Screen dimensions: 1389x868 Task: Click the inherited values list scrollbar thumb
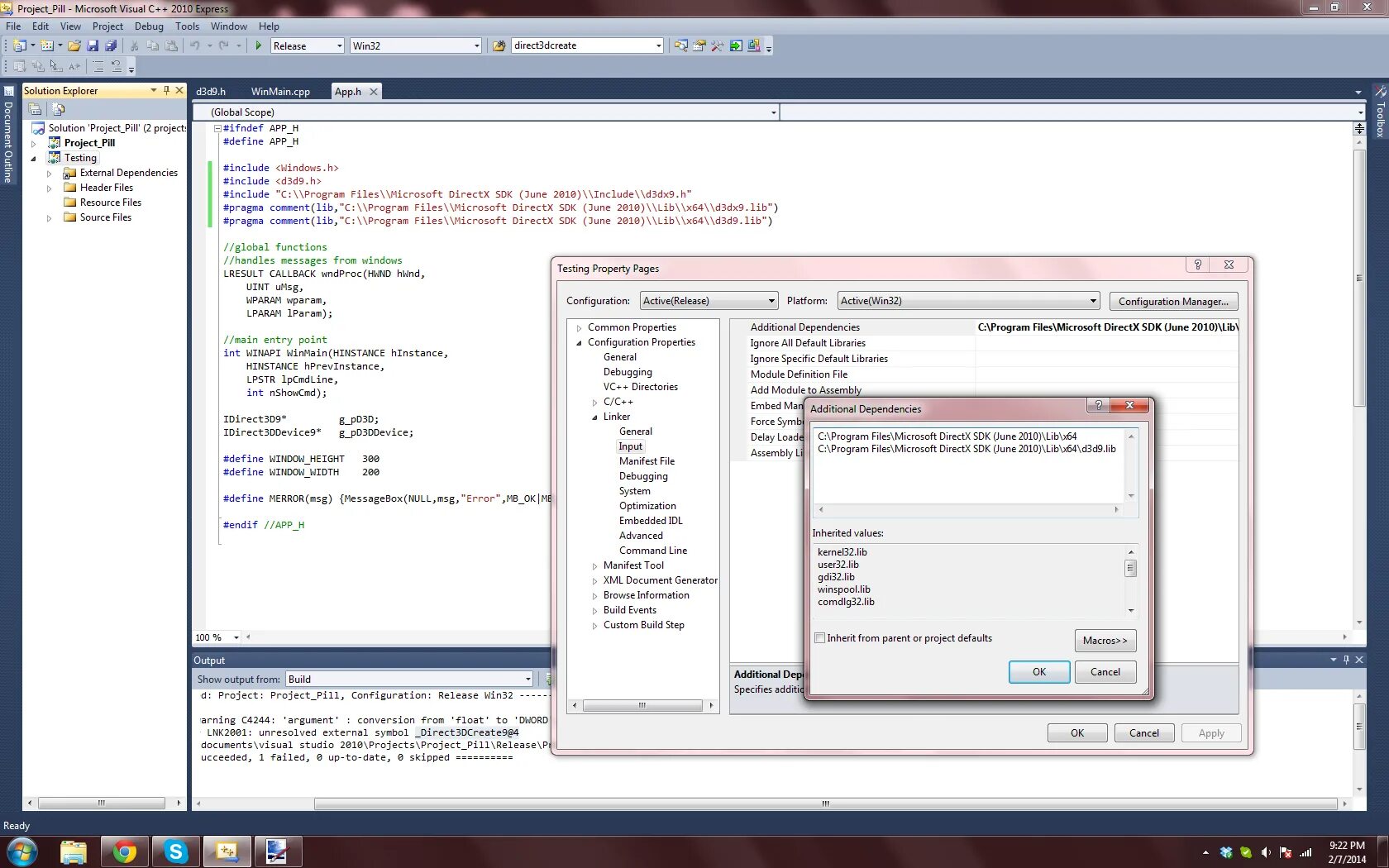point(1130,568)
